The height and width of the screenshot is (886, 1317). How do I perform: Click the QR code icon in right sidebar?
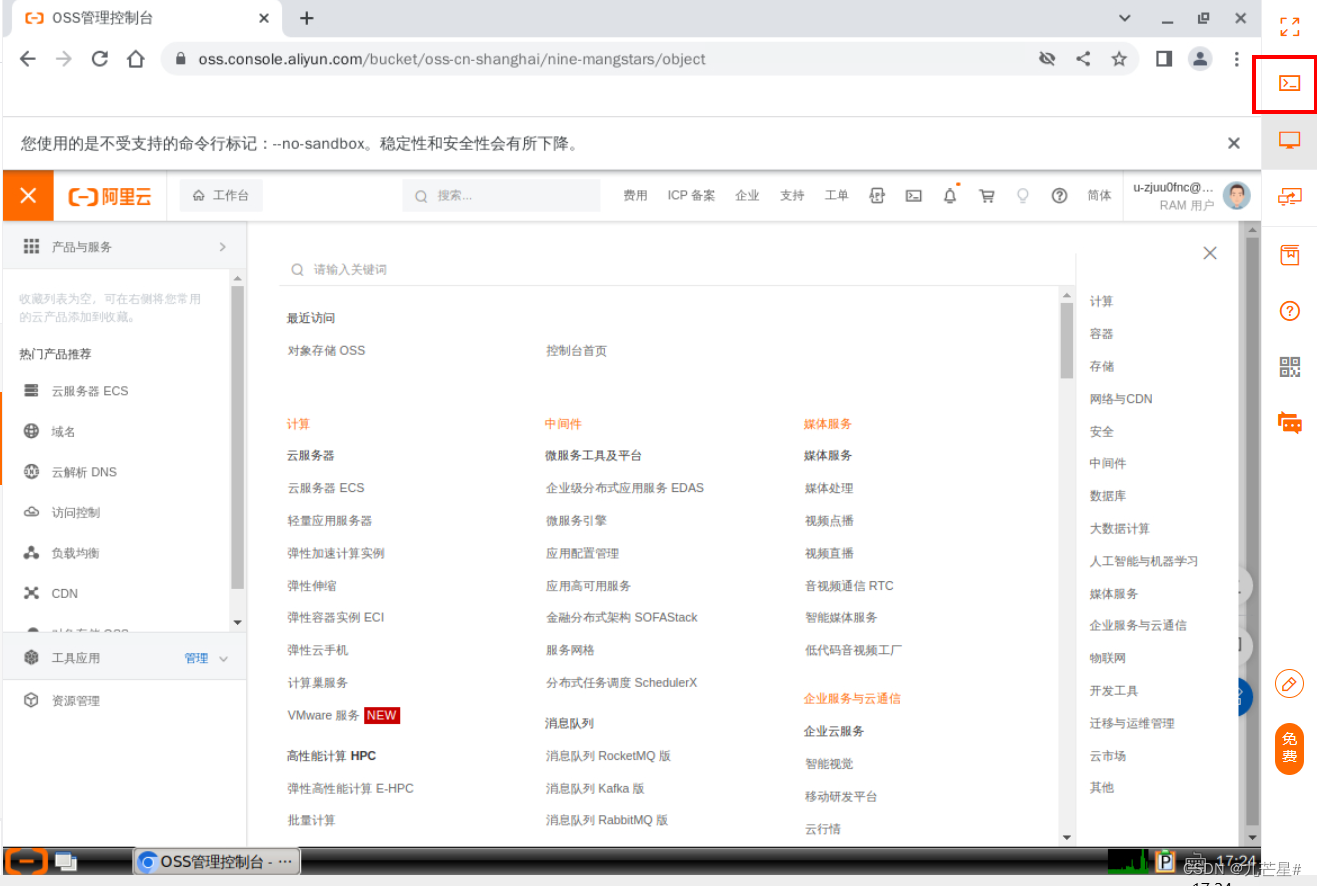[x=1290, y=367]
